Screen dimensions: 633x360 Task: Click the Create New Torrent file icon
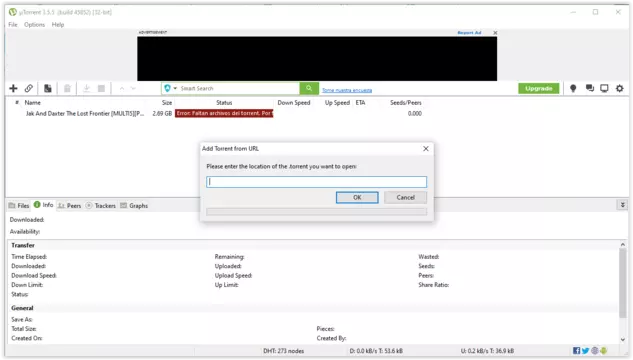click(x=48, y=88)
